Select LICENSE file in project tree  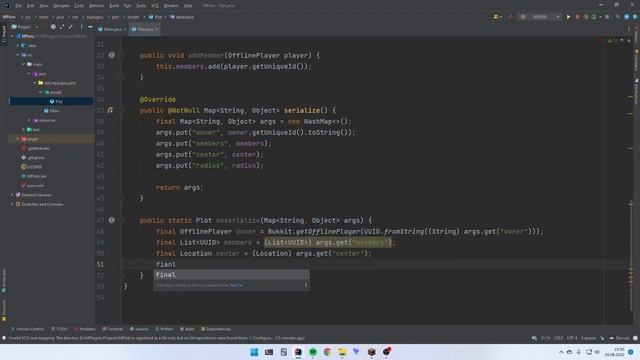[x=31, y=167]
